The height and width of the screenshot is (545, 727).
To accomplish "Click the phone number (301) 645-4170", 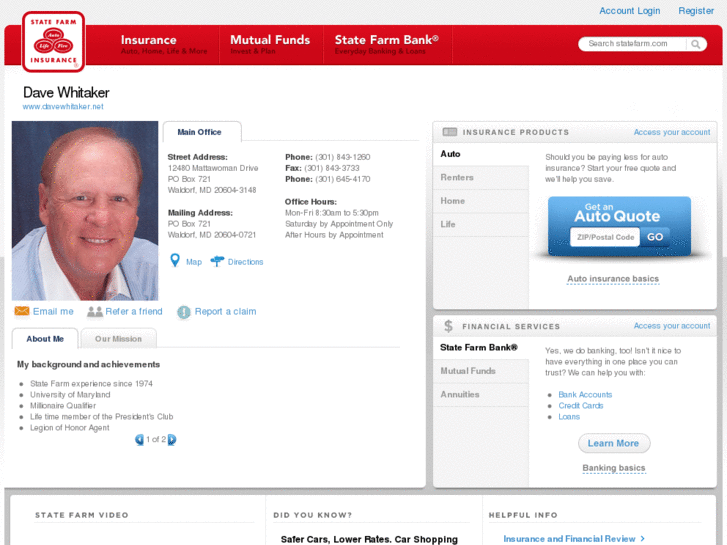I will coord(343,179).
